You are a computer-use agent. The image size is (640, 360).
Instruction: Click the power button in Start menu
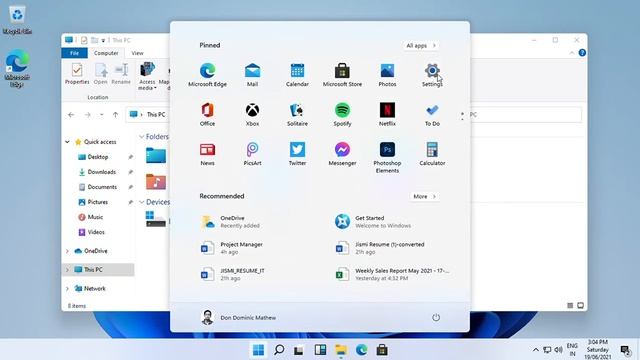436,317
